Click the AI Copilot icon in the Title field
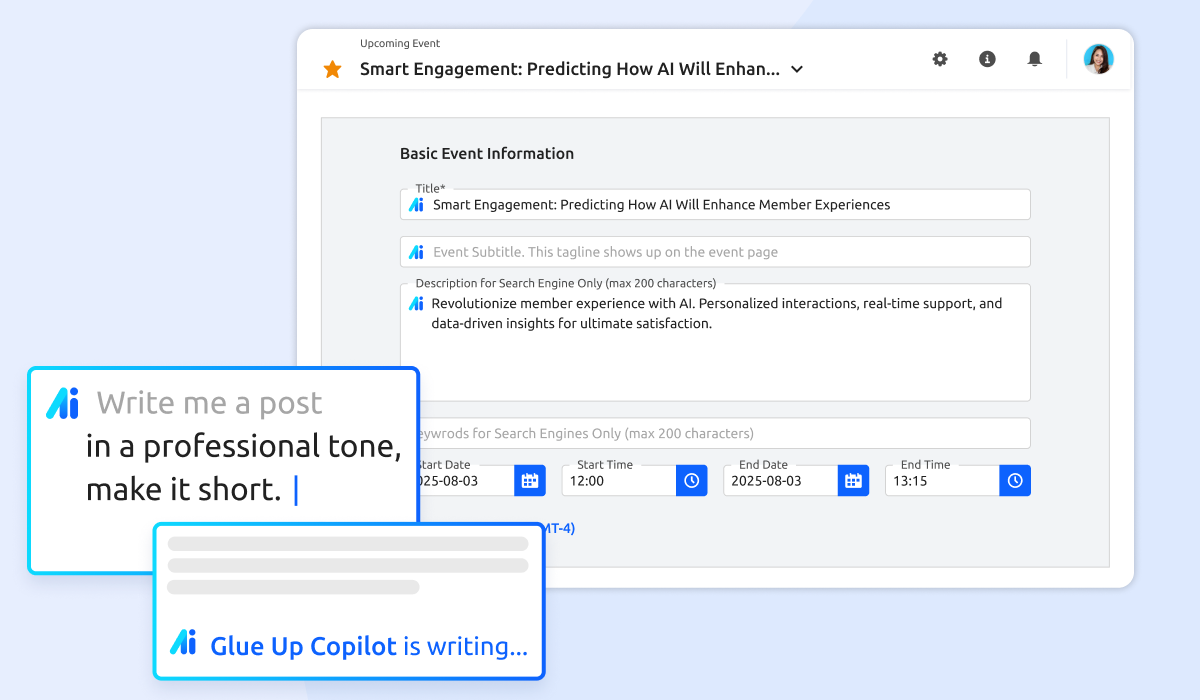The height and width of the screenshot is (700, 1200). click(x=416, y=203)
